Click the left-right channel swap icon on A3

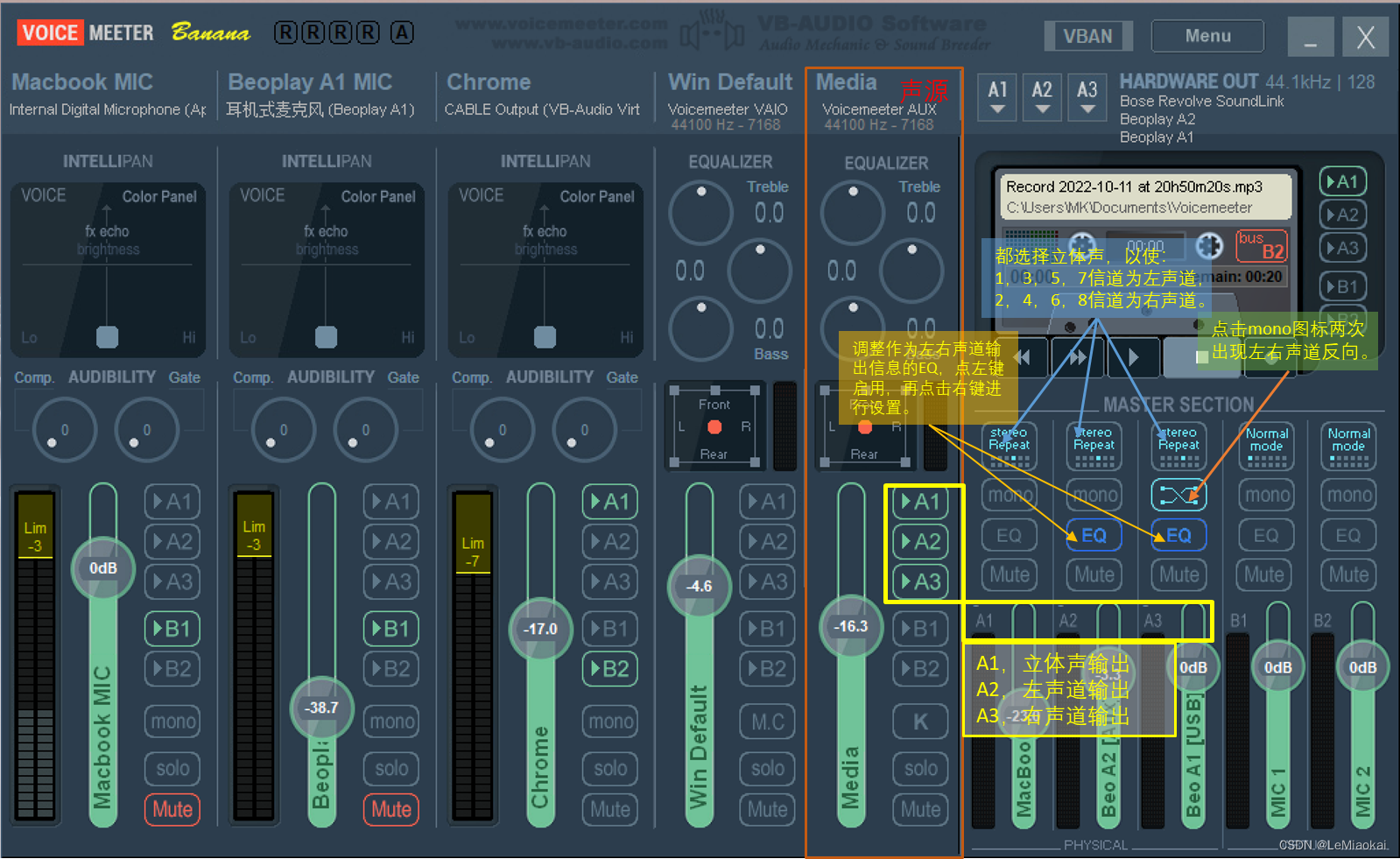pyautogui.click(x=1178, y=496)
